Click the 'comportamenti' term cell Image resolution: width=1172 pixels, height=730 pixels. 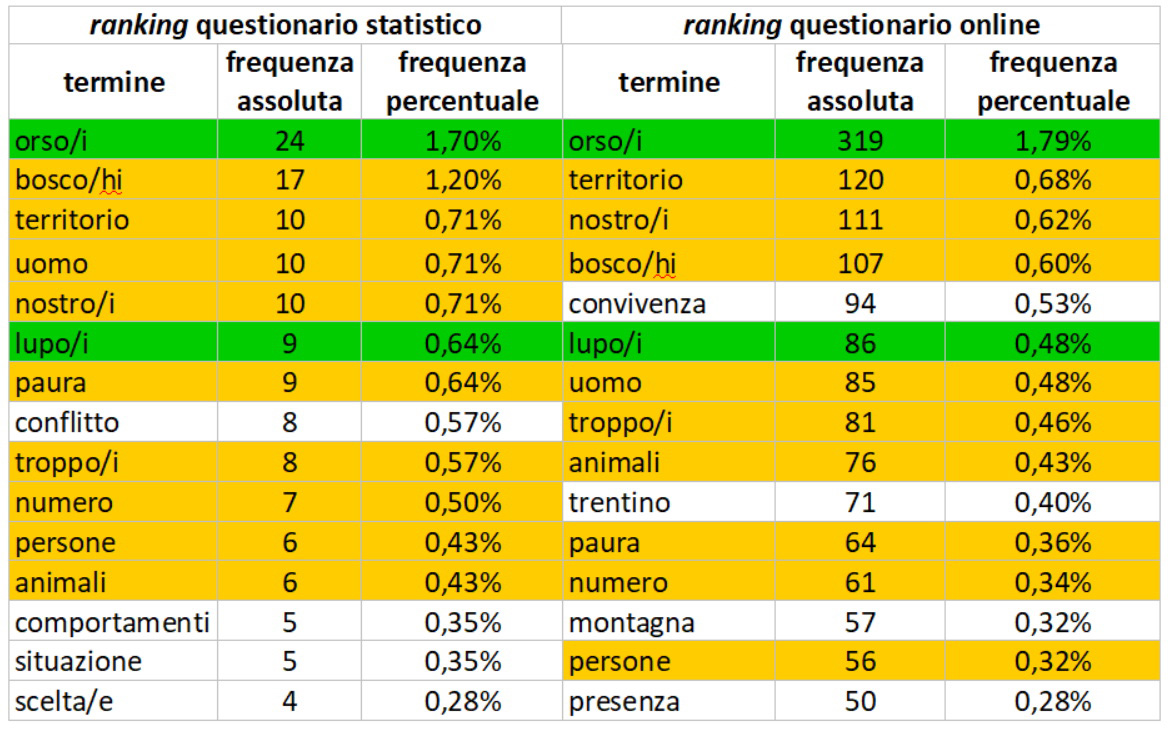(x=113, y=622)
